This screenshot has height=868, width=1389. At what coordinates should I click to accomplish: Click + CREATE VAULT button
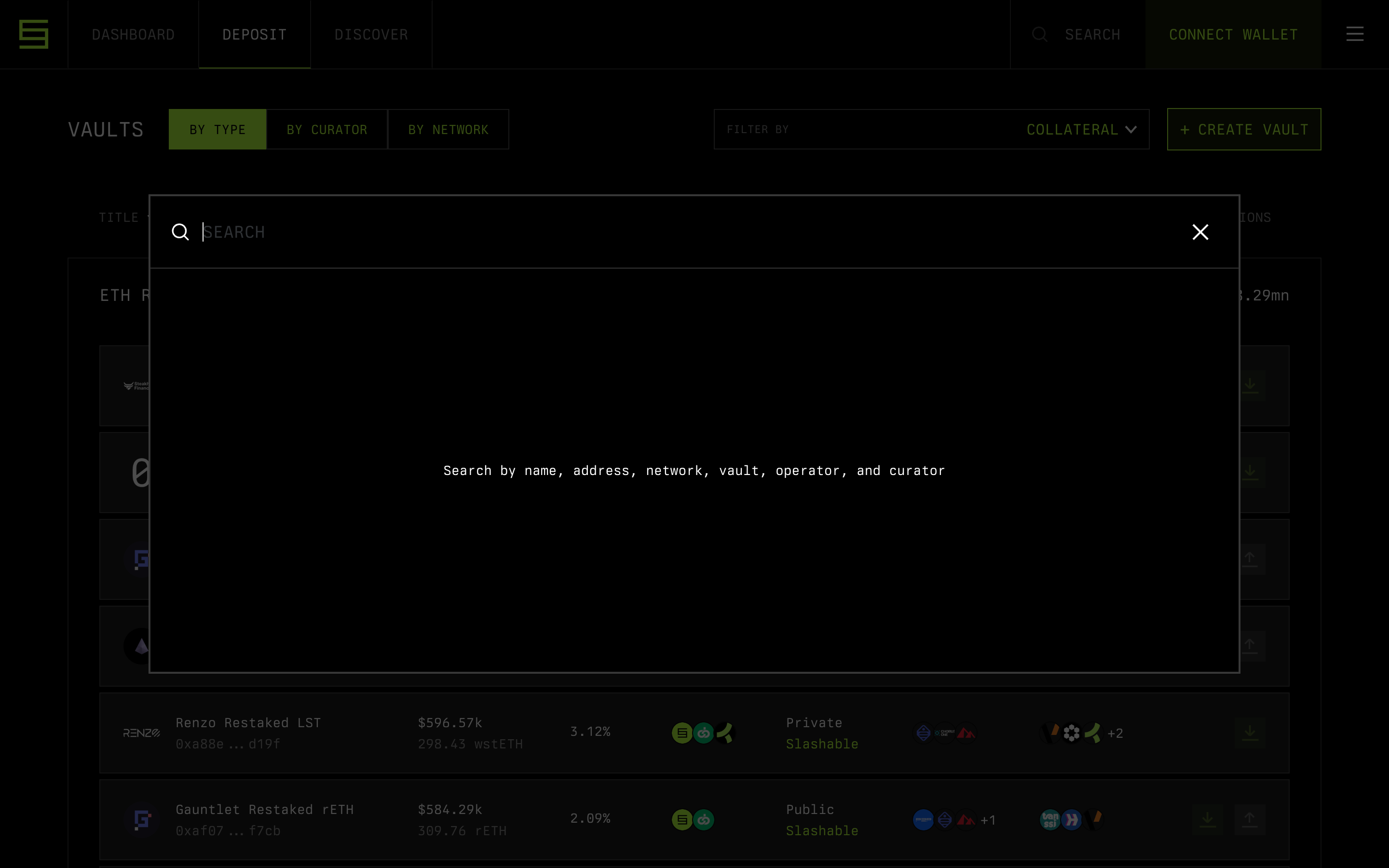click(x=1244, y=129)
